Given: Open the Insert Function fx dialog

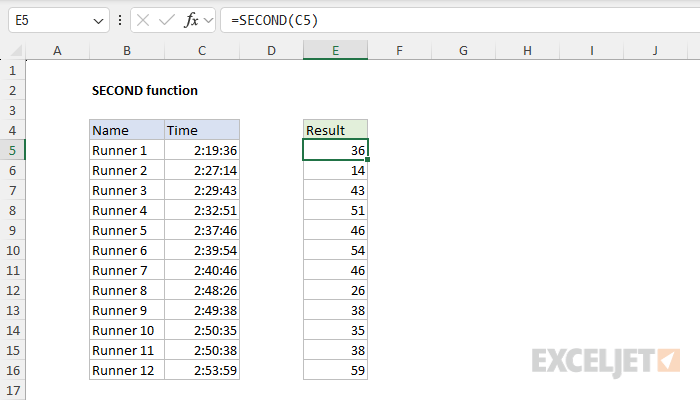Looking at the screenshot, I should point(191,20).
